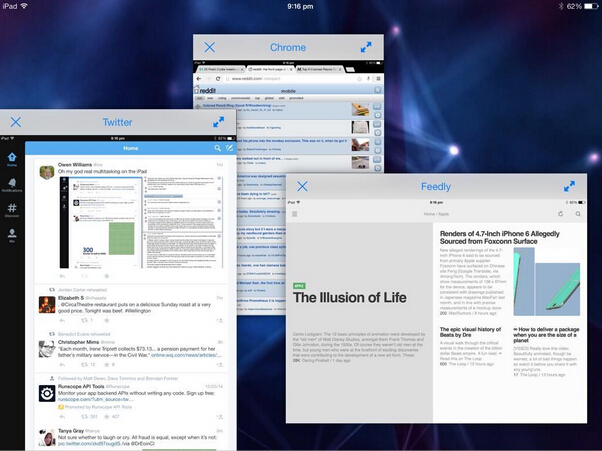Open 'Renders of 4.7-Inch iPhone 6' article
602x451 pixels.
[x=499, y=237]
